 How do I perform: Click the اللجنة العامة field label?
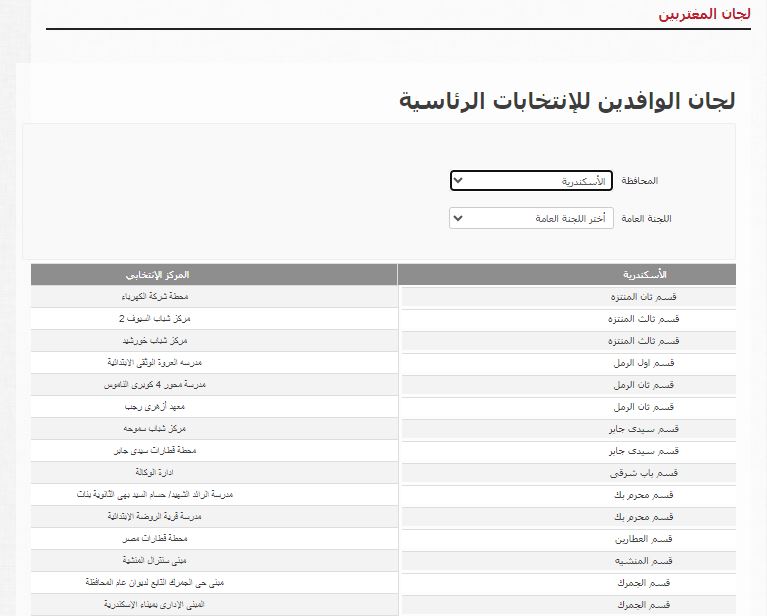(x=646, y=218)
